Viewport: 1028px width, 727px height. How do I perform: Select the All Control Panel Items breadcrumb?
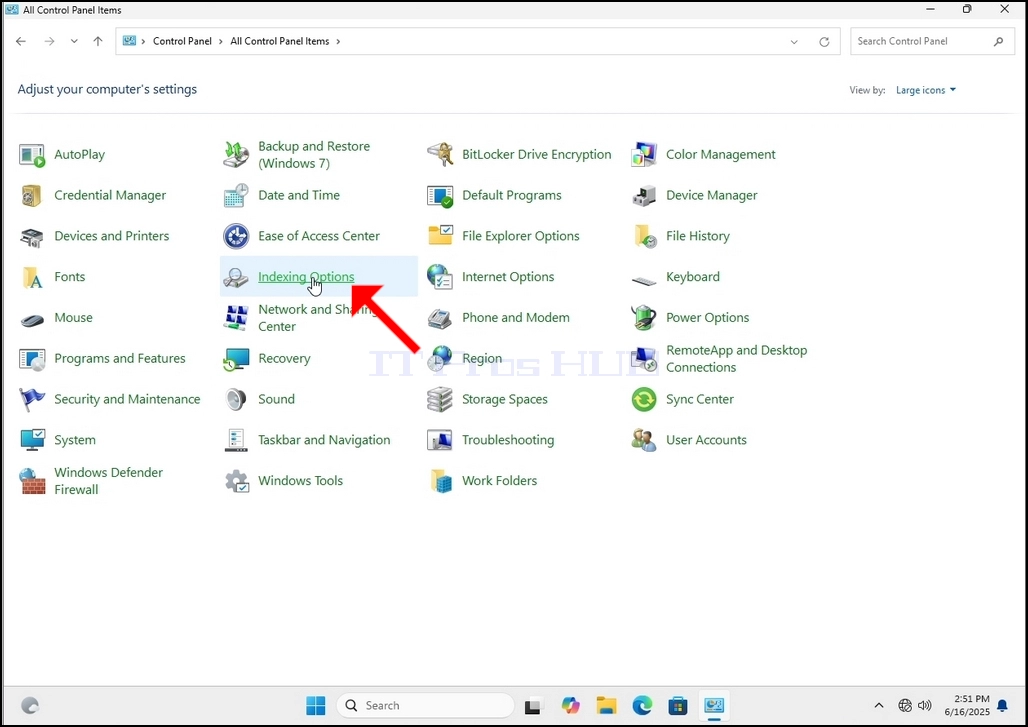coord(280,41)
